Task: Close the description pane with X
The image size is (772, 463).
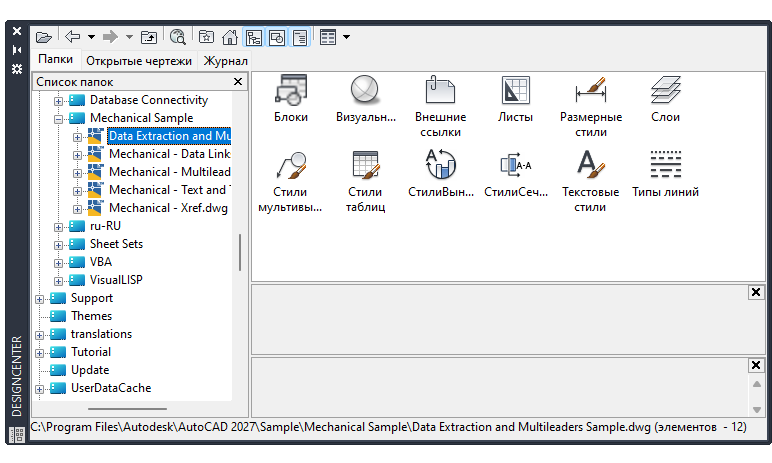Action: [x=756, y=365]
